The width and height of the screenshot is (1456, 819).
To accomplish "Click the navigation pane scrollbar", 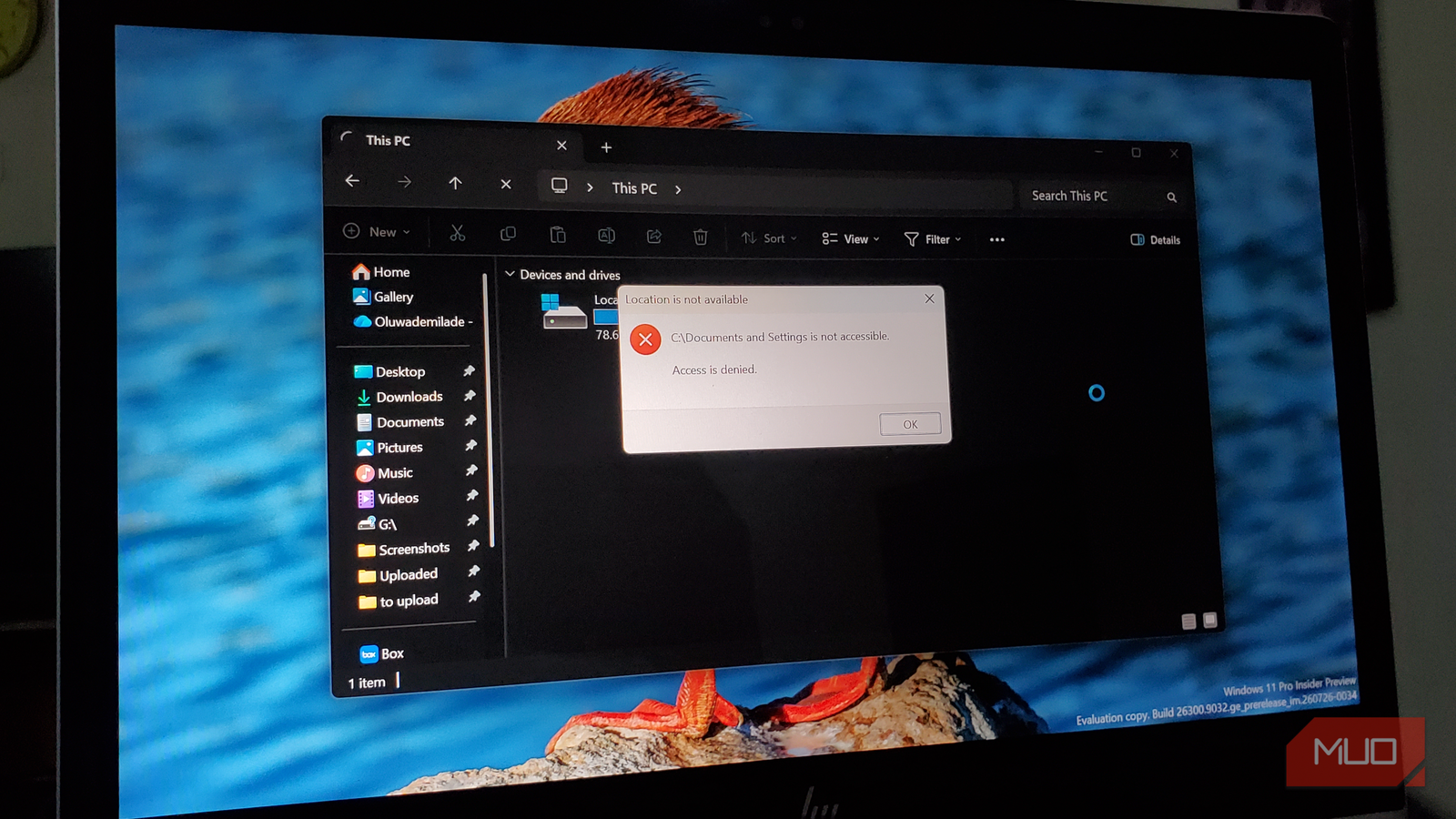I will point(489,409).
